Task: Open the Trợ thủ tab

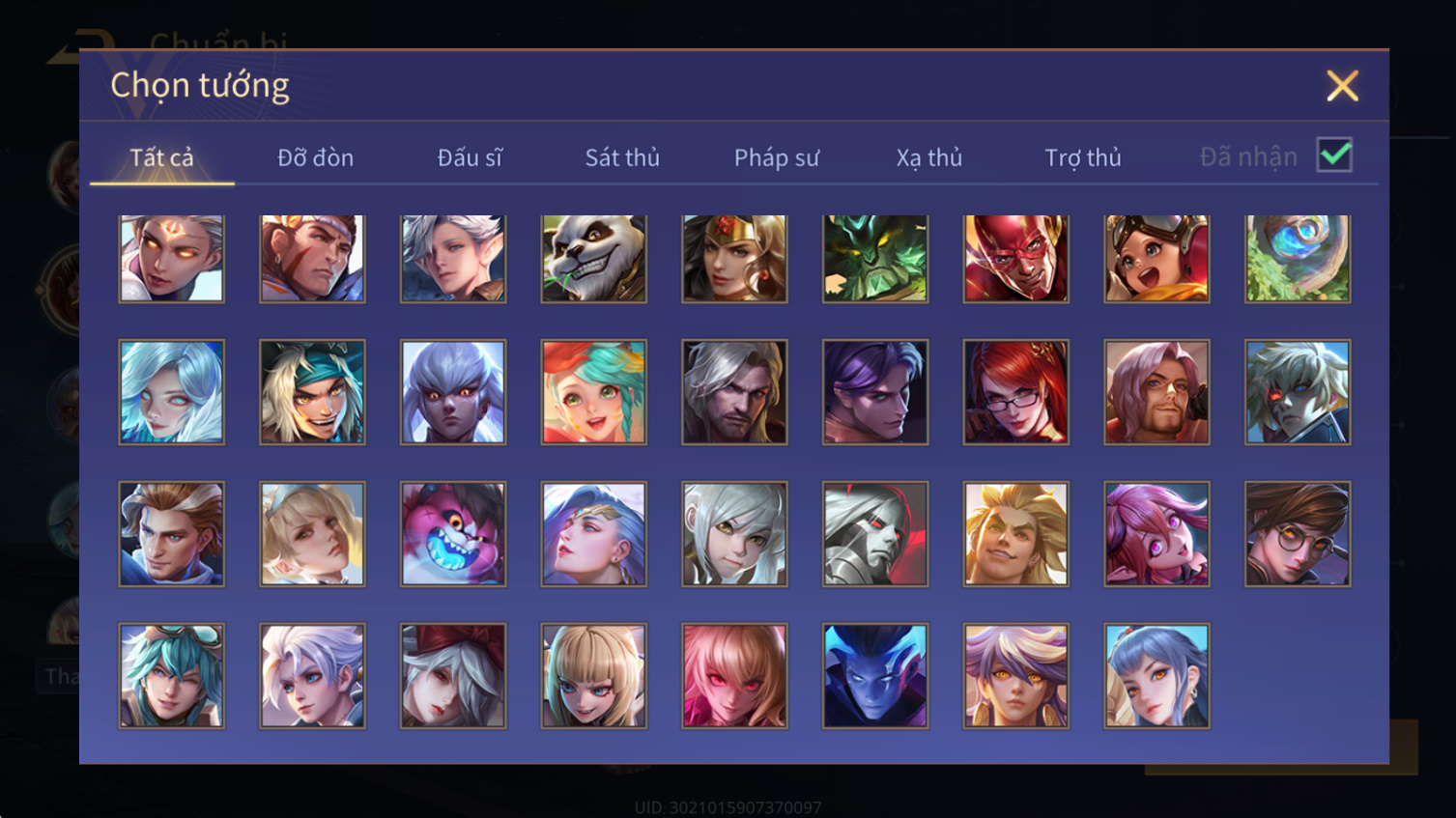Action: coord(1083,157)
